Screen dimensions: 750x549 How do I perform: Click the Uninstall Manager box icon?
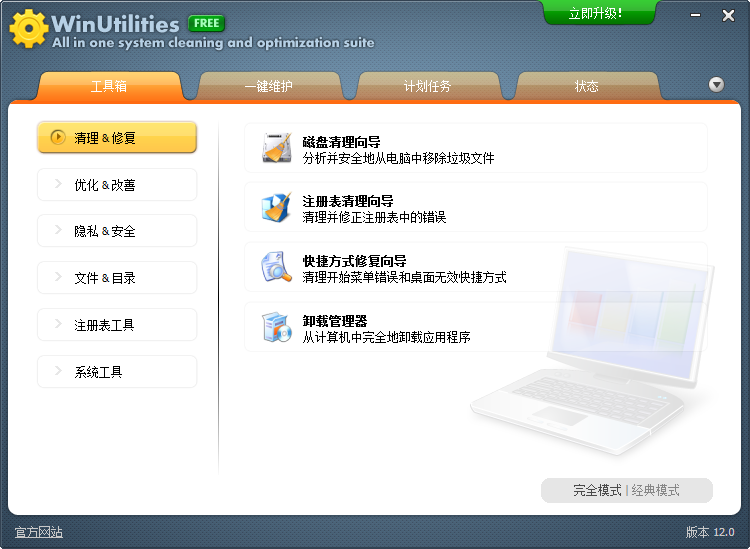(x=276, y=327)
